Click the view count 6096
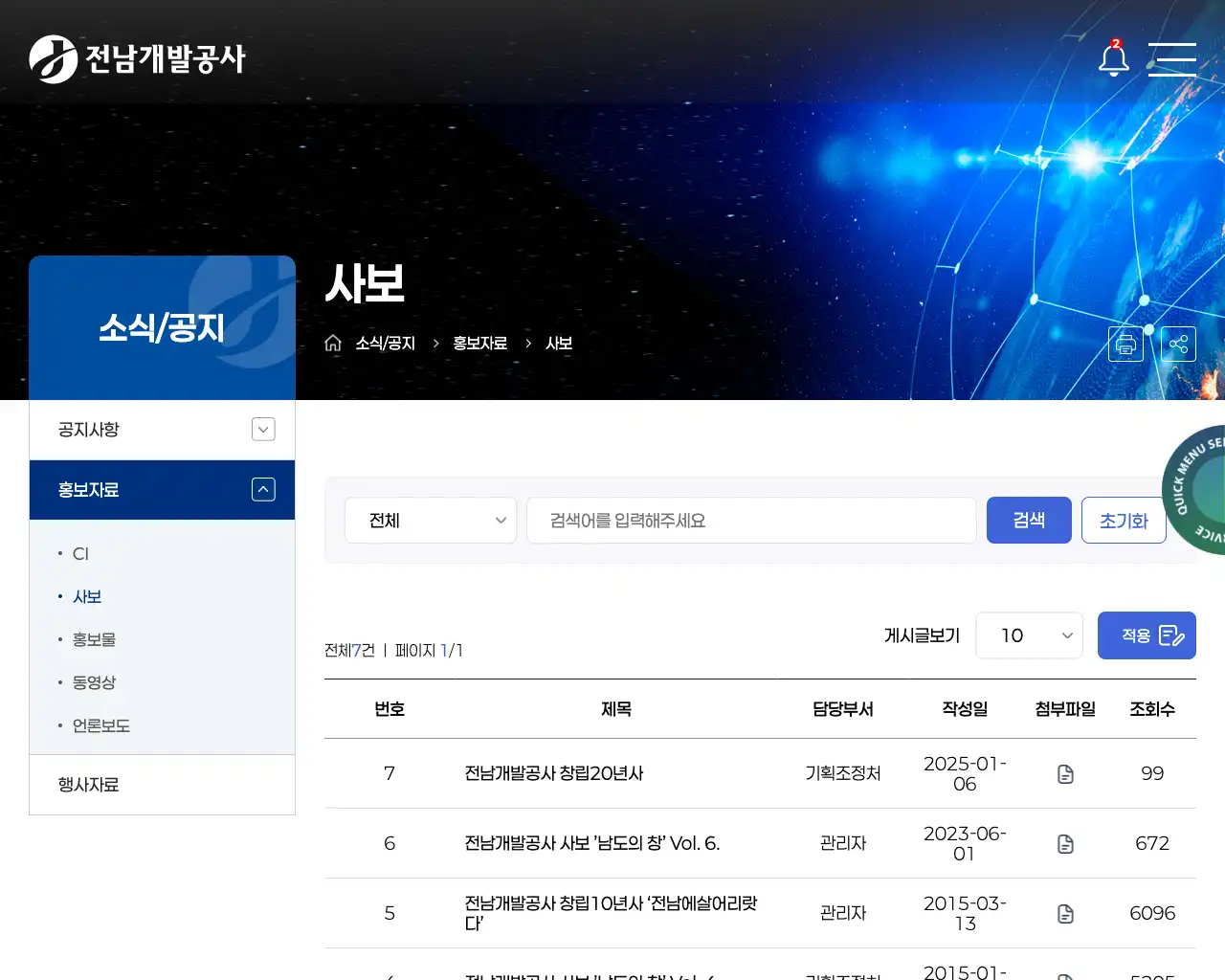Viewport: 1225px width, 980px height. (1152, 913)
